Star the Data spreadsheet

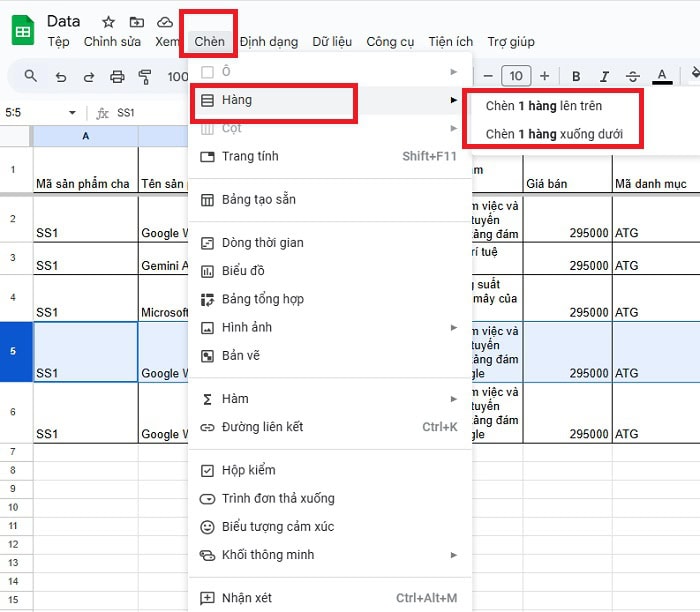(x=108, y=22)
